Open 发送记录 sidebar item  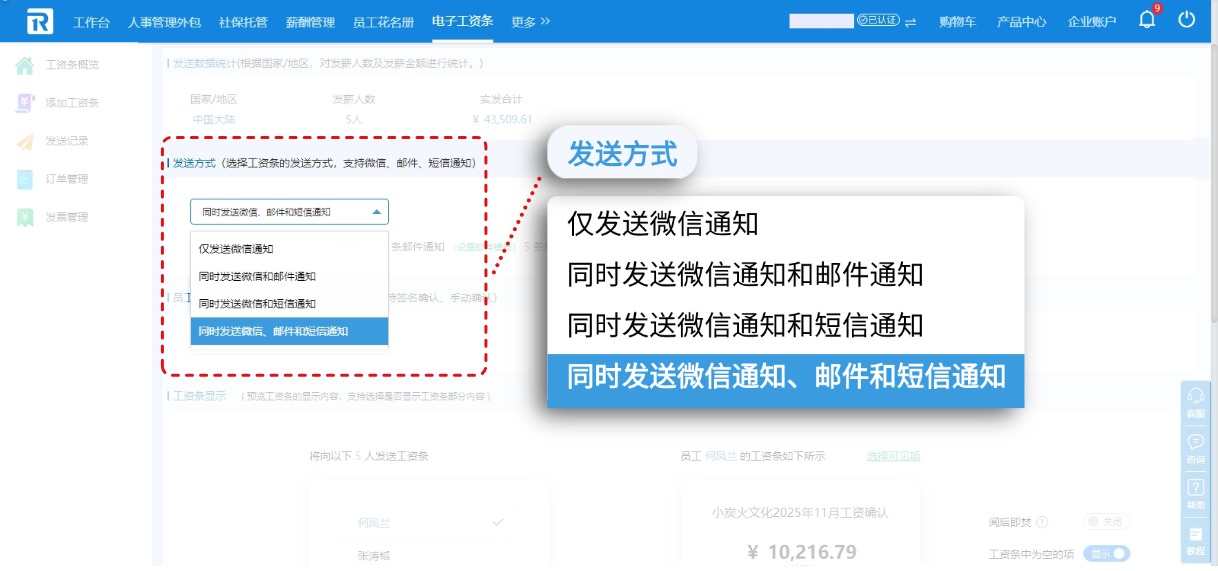67,141
